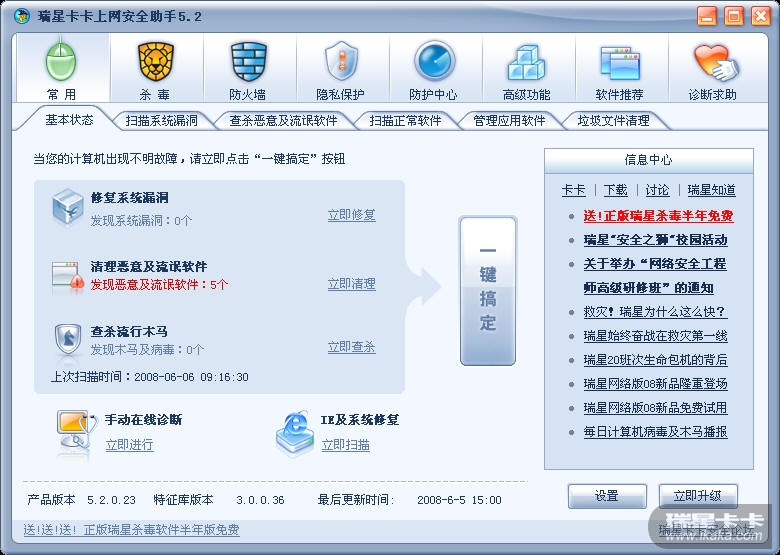
Task: Switch to the 管理应用软件 tab
Action: click(509, 121)
